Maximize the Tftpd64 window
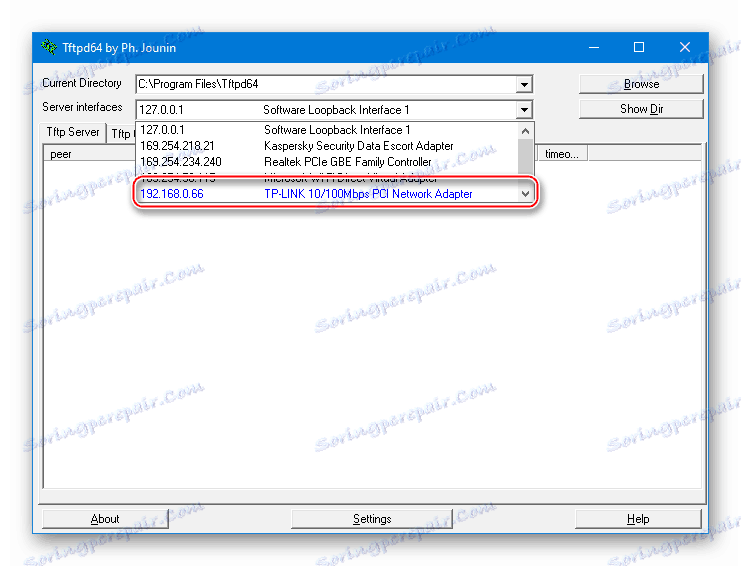This screenshot has height=566, width=741. click(639, 47)
